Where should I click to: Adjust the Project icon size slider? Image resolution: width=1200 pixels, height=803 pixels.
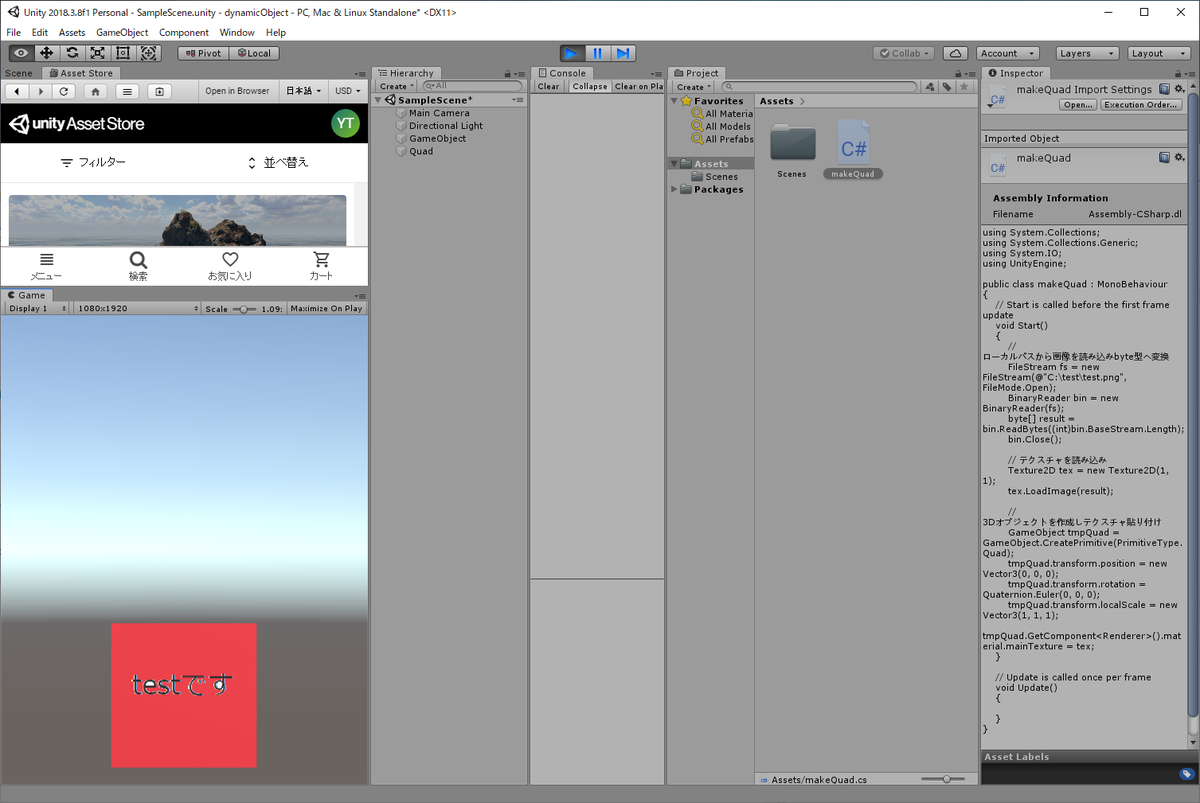coord(942,779)
